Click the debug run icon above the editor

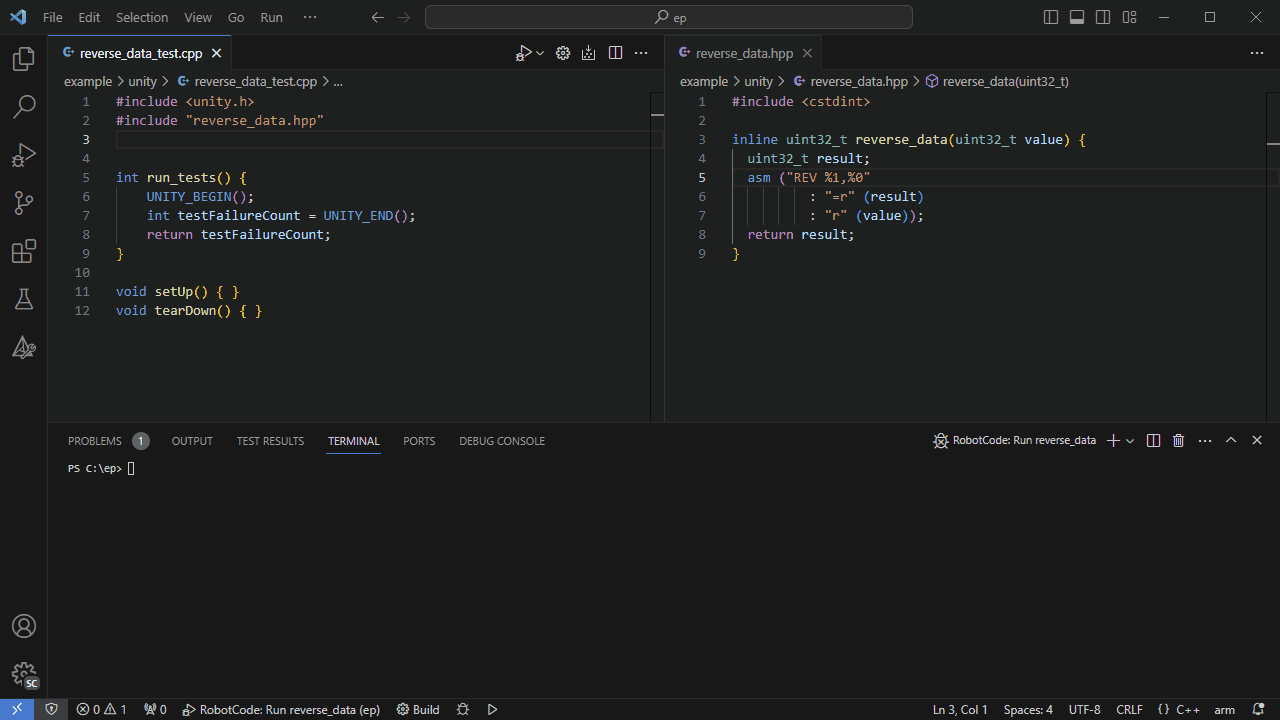click(524, 53)
